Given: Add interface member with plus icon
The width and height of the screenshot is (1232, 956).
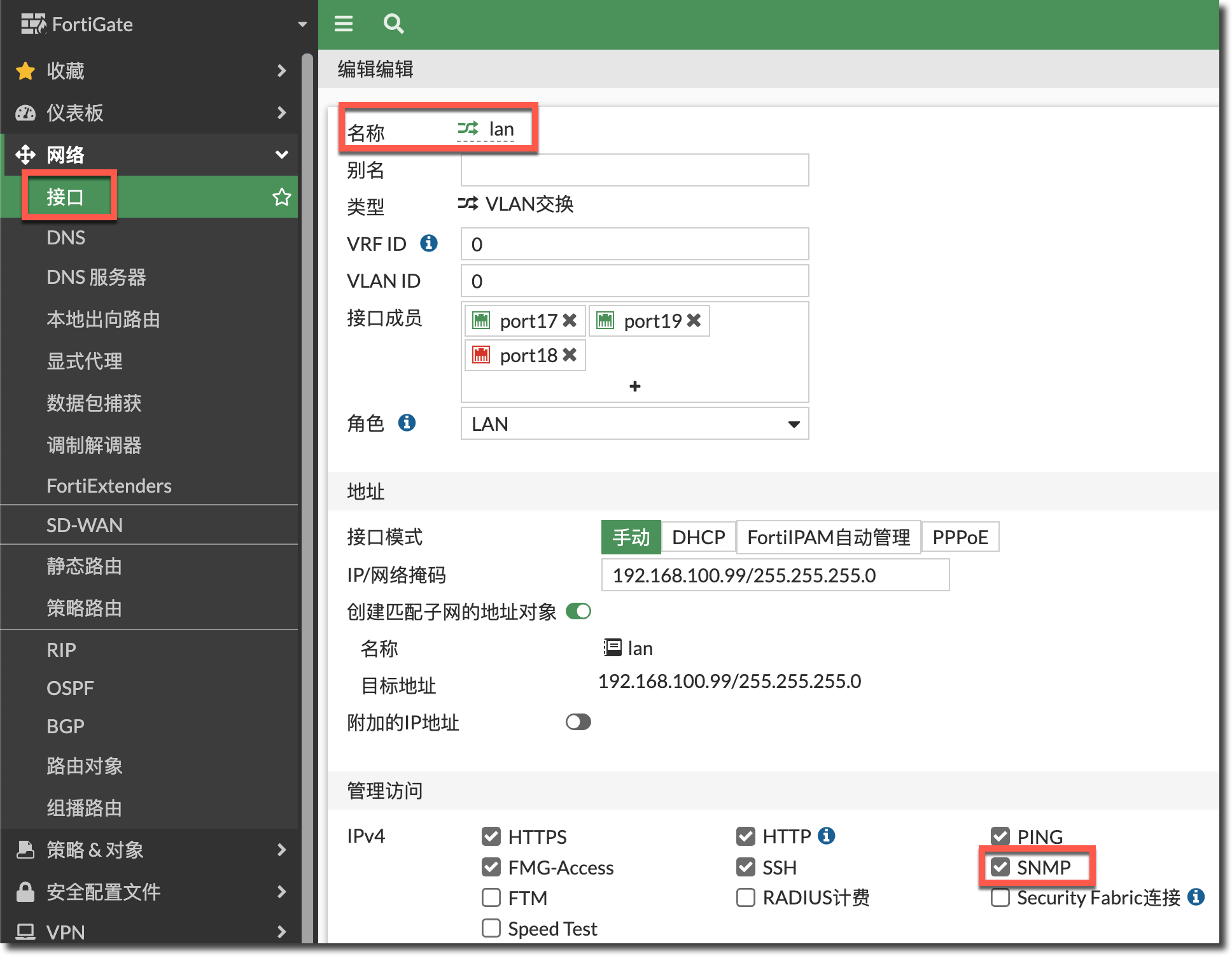Looking at the screenshot, I should coord(634,386).
